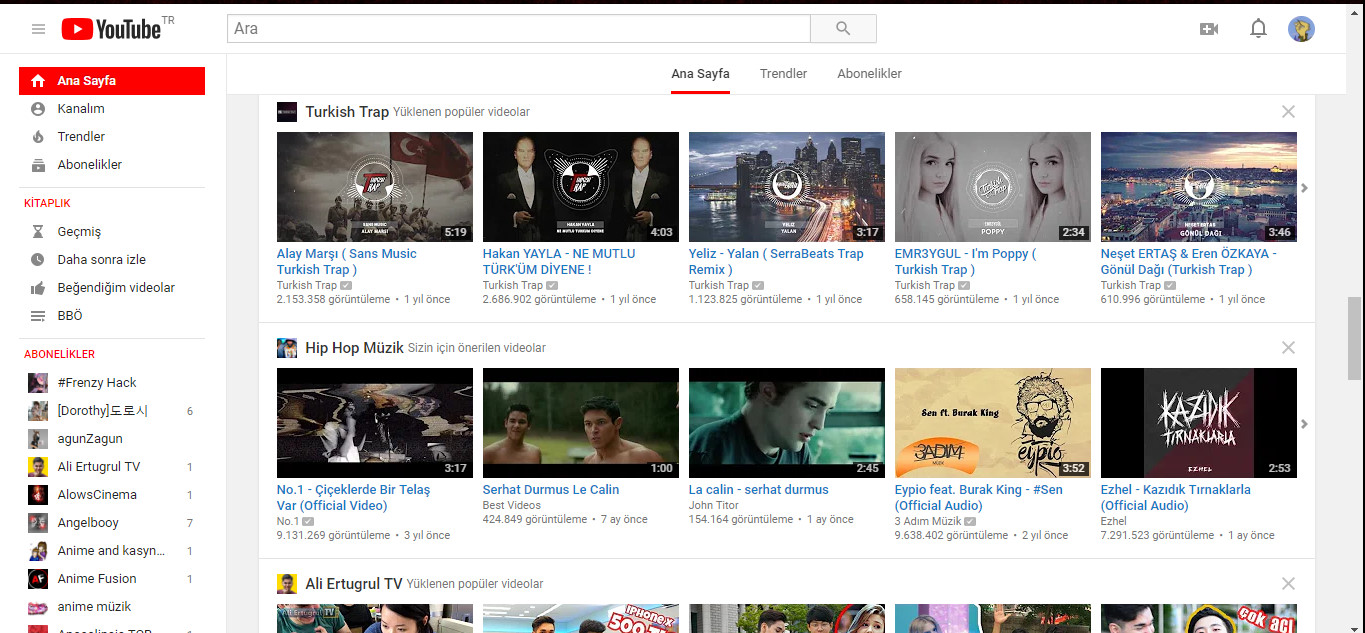
Task: Open the [Dorothy] subscription channel
Action: pos(112,411)
